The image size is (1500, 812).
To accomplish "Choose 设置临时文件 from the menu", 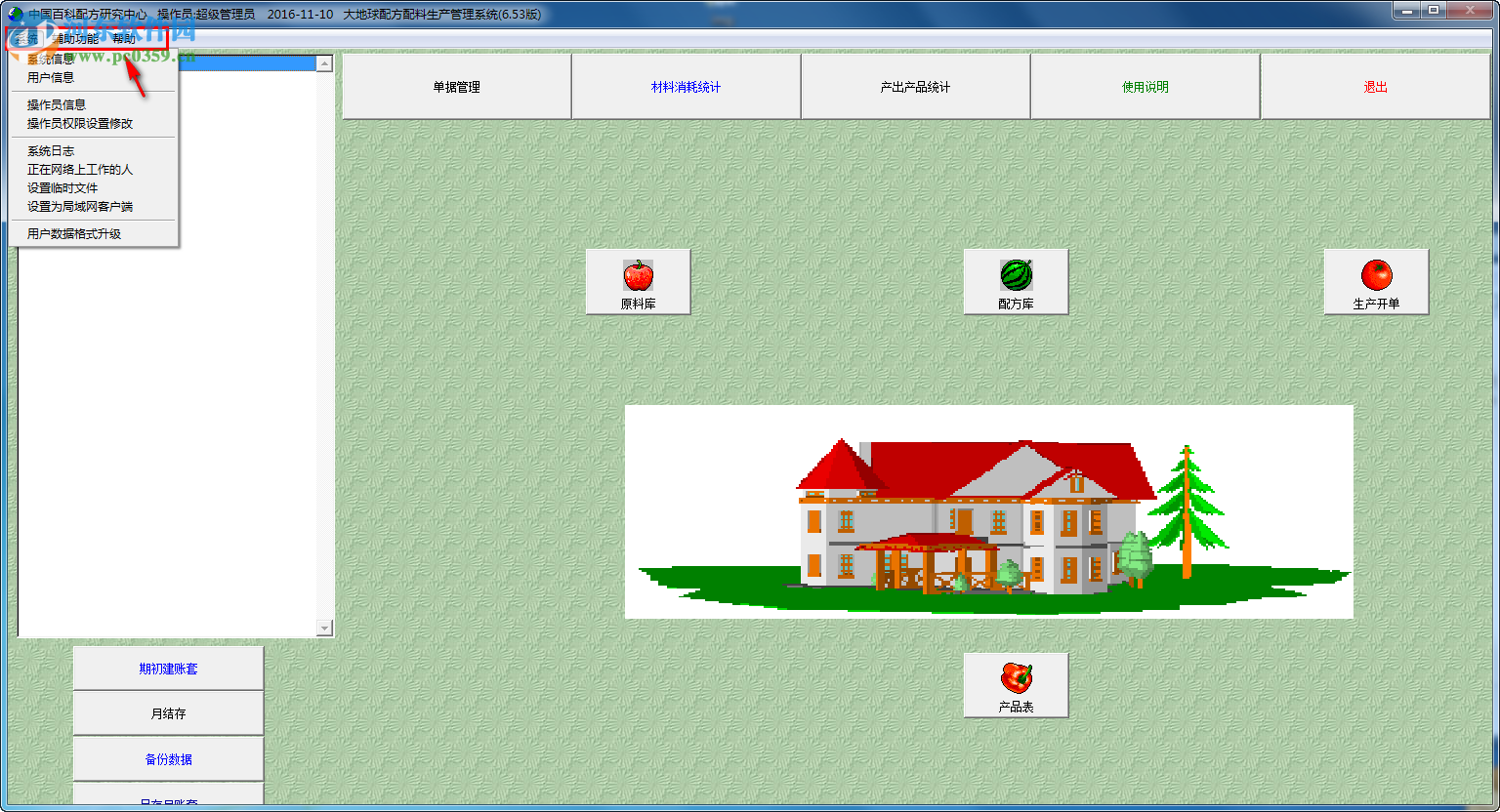I will point(94,188).
